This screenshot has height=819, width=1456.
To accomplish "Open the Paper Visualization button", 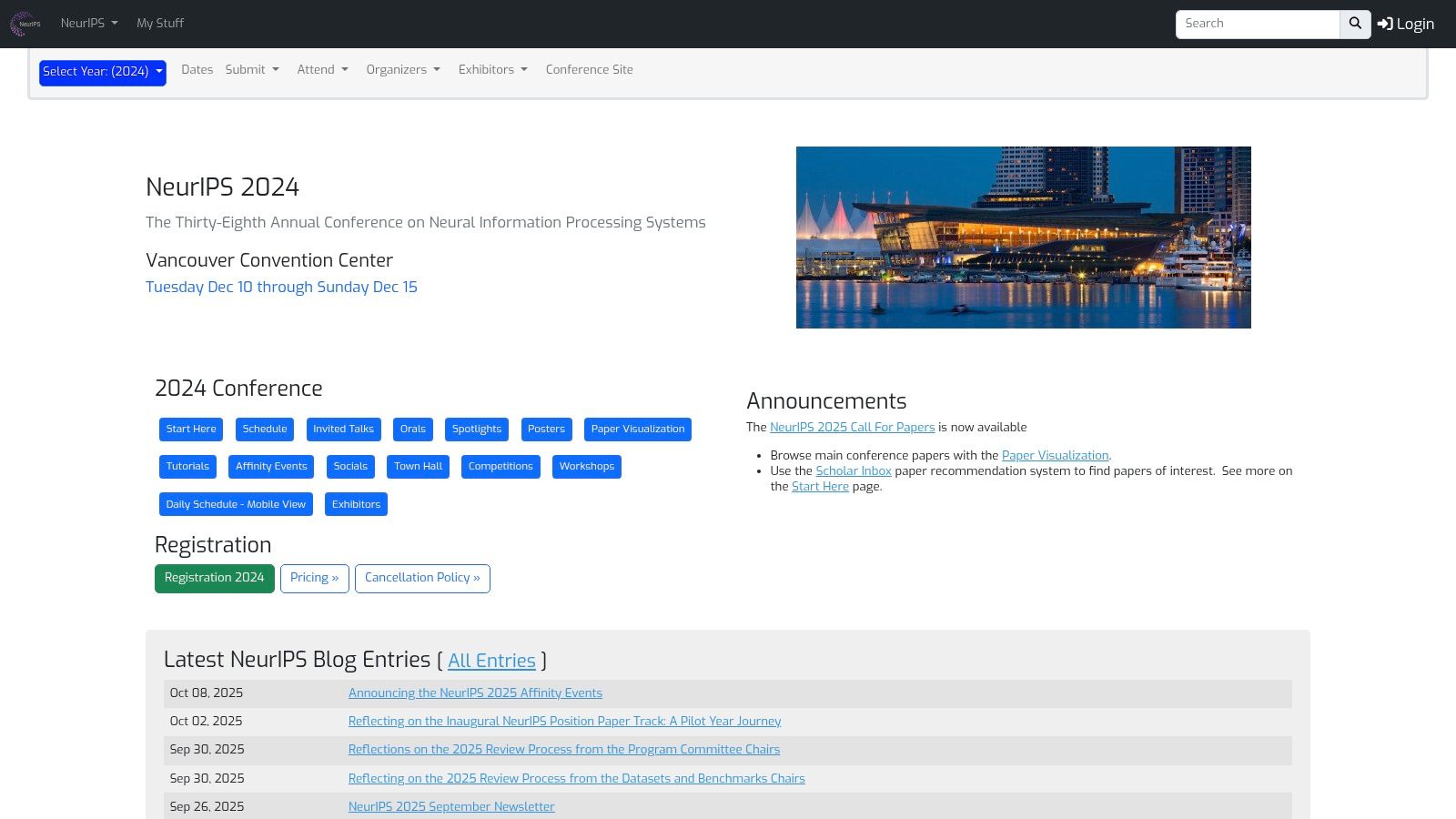I will (x=637, y=430).
